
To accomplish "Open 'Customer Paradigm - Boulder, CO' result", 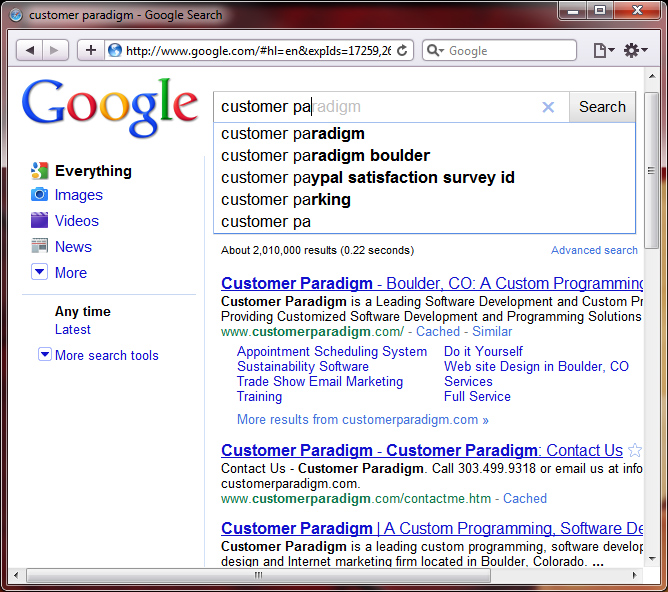I will coord(432,283).
